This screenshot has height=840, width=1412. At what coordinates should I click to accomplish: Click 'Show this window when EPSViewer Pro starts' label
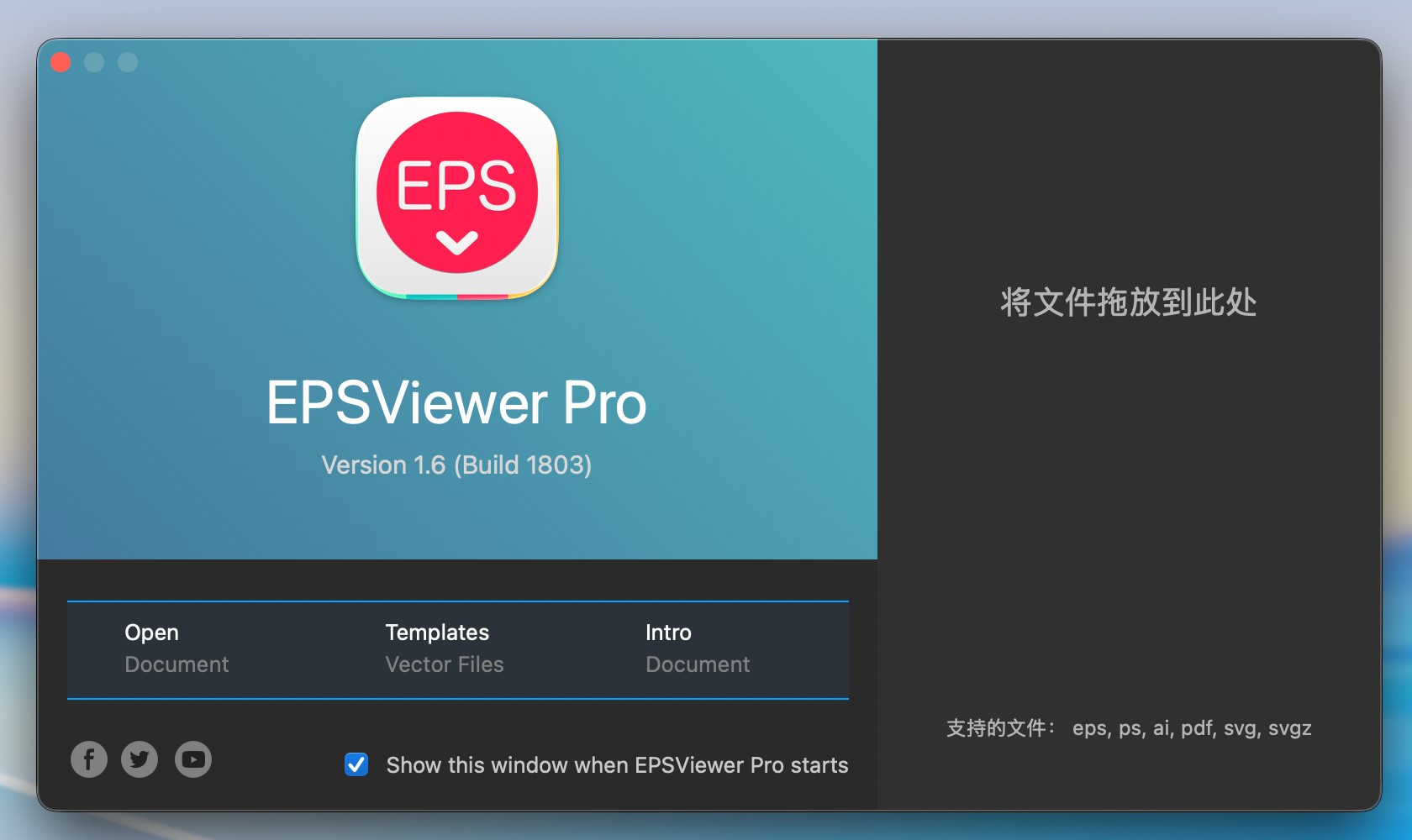[x=617, y=765]
